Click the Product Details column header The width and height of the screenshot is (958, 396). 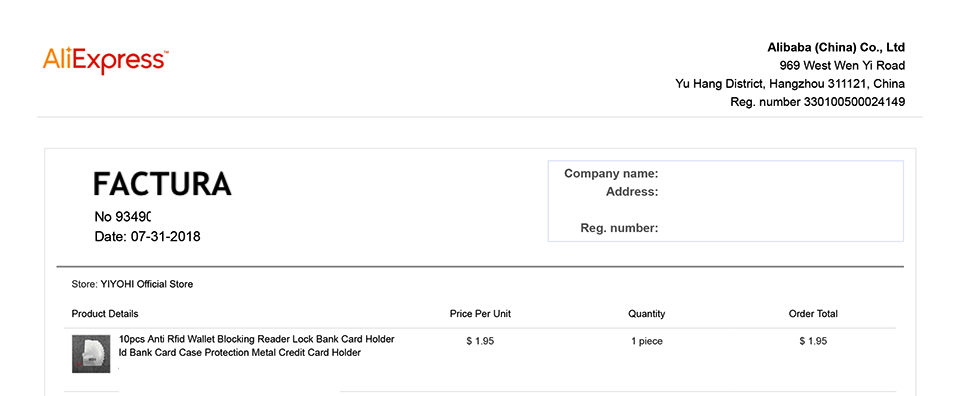[x=105, y=314]
